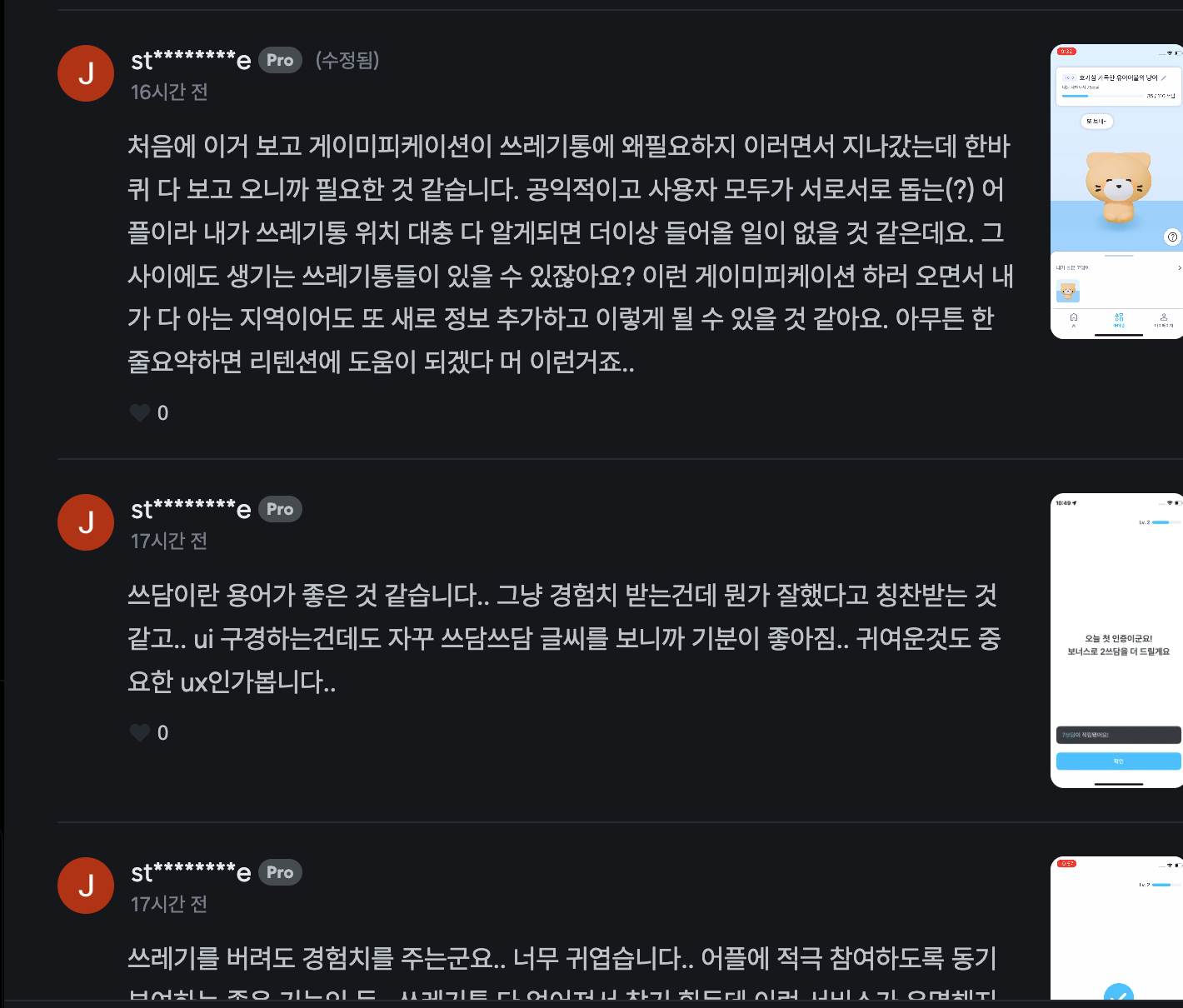Screen dimensions: 1183x1008
Task: Click the 17시간 전 timestamp on the 쓰담이란 comment
Action: tap(169, 541)
